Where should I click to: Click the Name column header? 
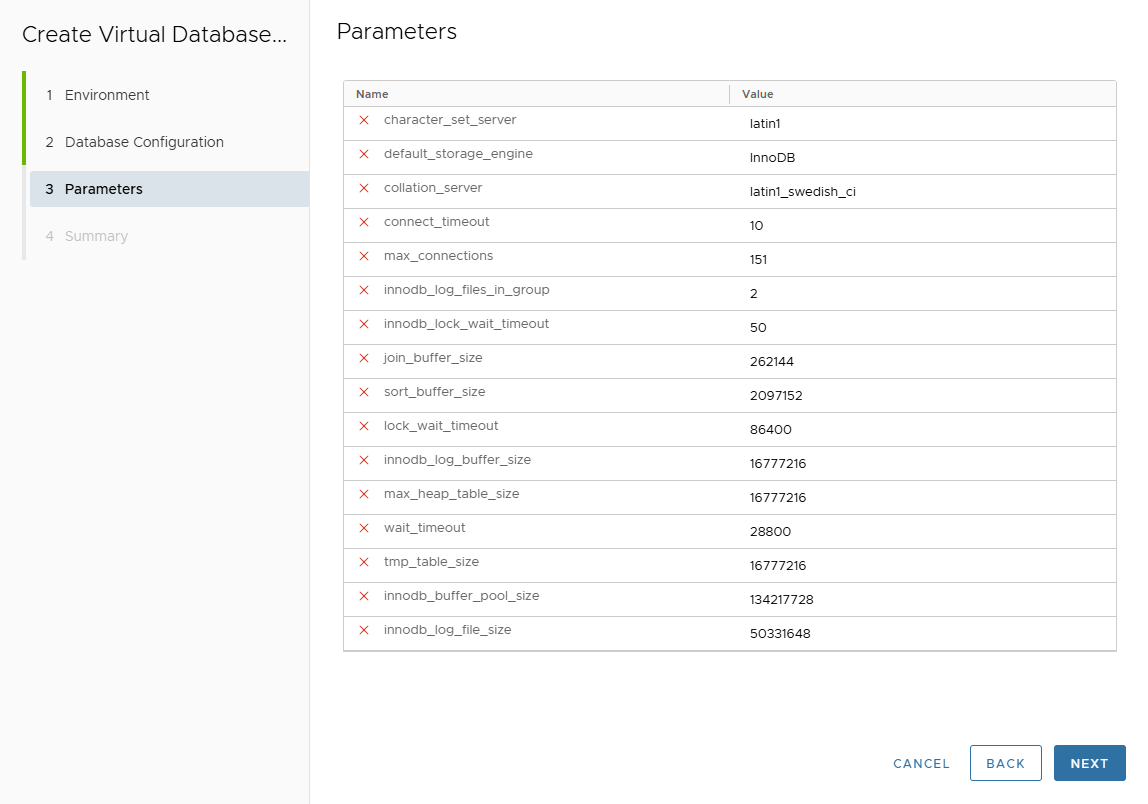[370, 93]
